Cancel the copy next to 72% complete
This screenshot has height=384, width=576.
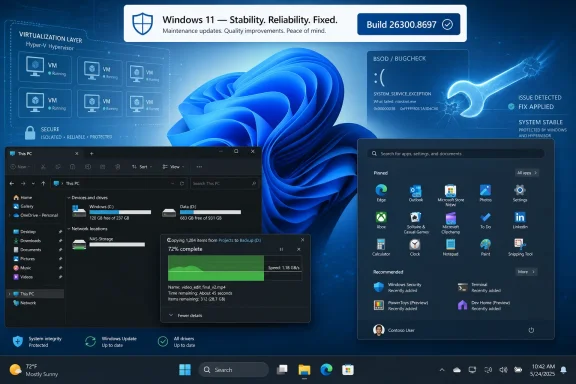299,249
